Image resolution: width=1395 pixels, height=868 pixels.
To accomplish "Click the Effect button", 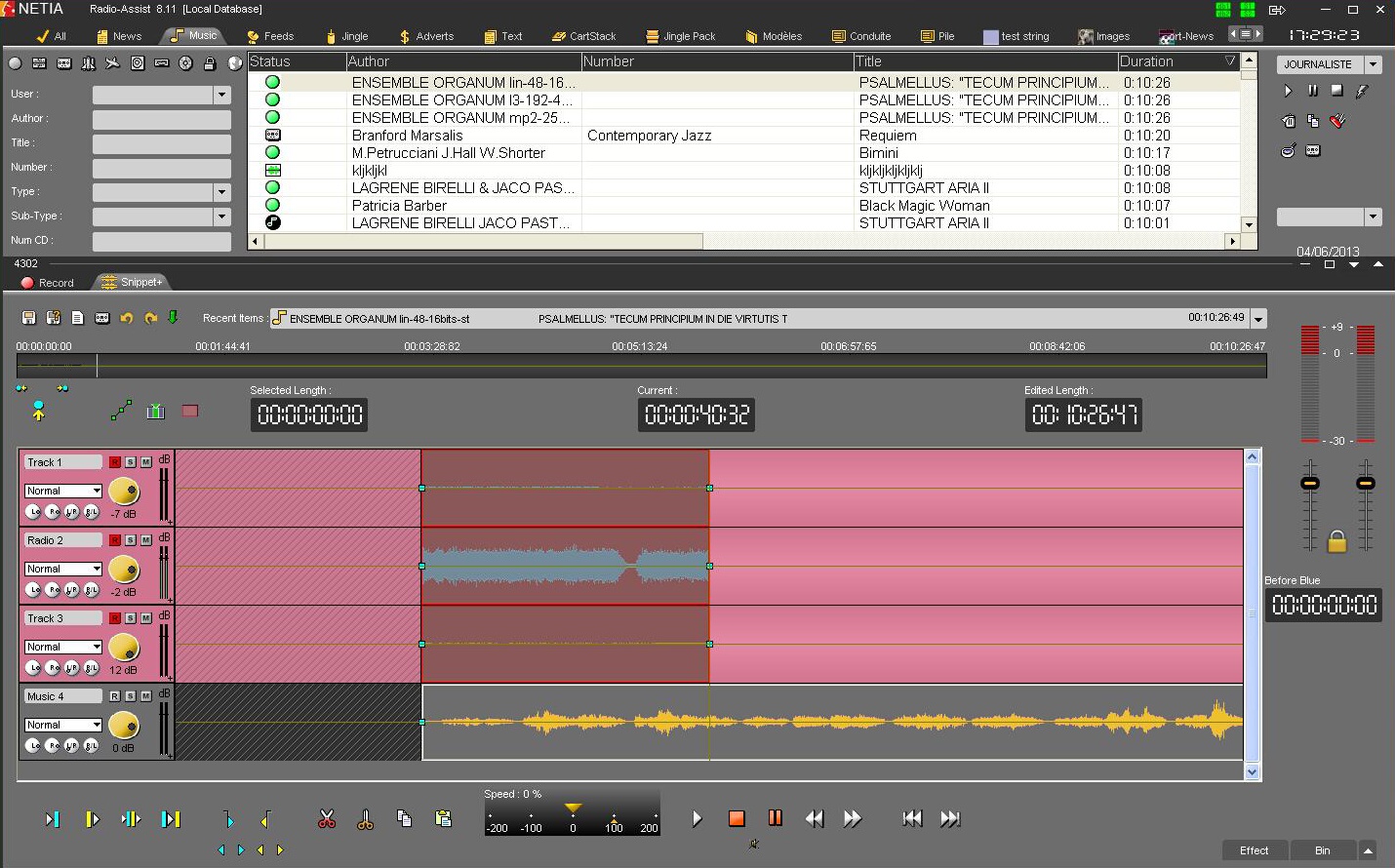I will coord(1254,850).
